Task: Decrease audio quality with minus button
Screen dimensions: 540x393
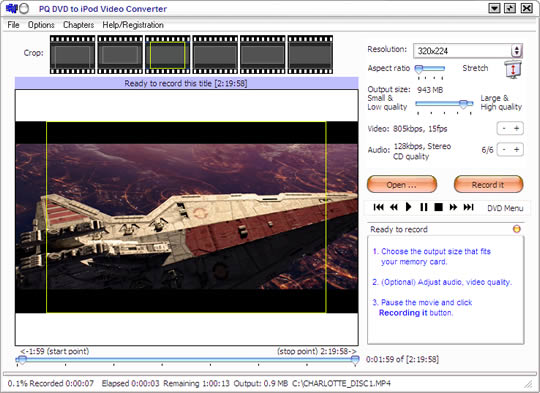Action: [504, 149]
